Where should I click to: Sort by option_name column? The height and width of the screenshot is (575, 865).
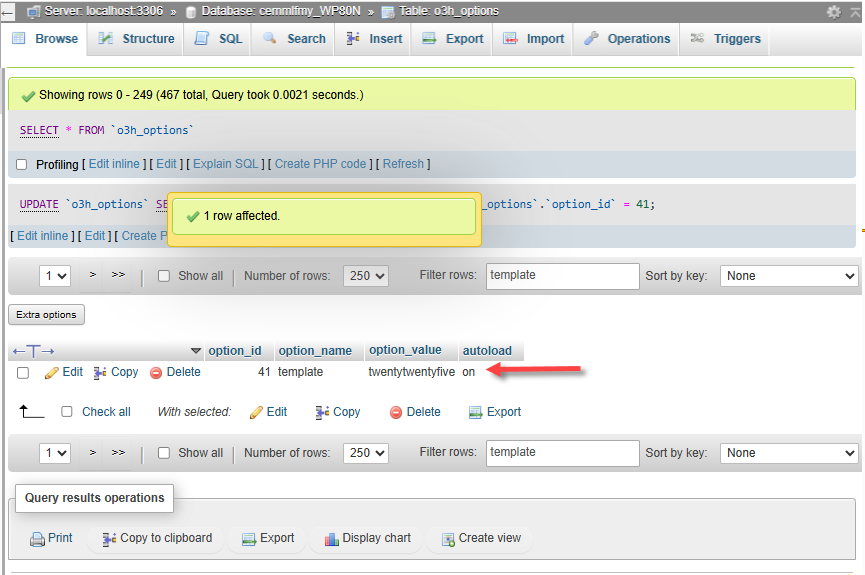pyautogui.click(x=315, y=350)
